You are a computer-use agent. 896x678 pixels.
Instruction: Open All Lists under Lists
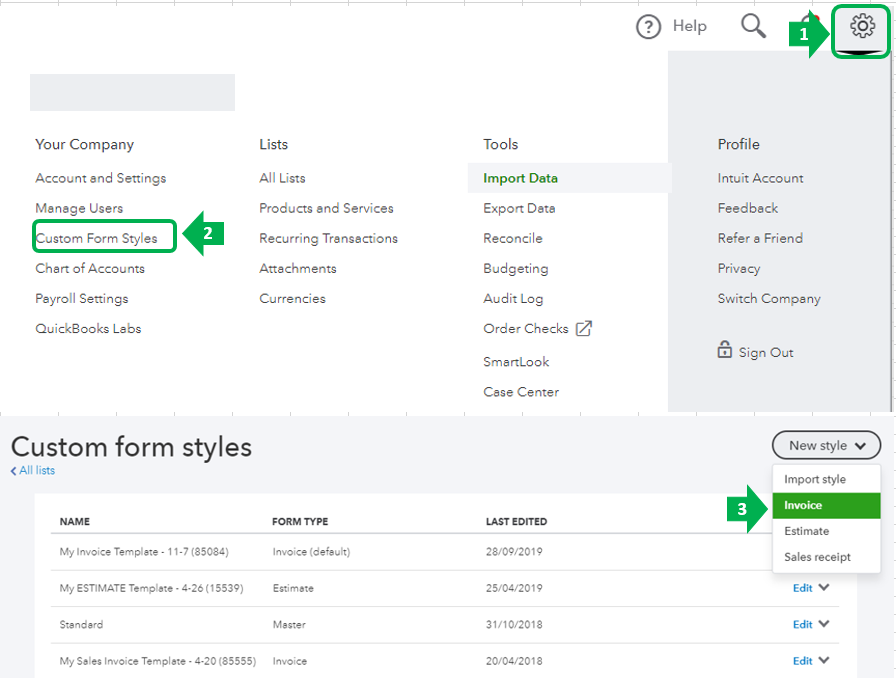282,178
